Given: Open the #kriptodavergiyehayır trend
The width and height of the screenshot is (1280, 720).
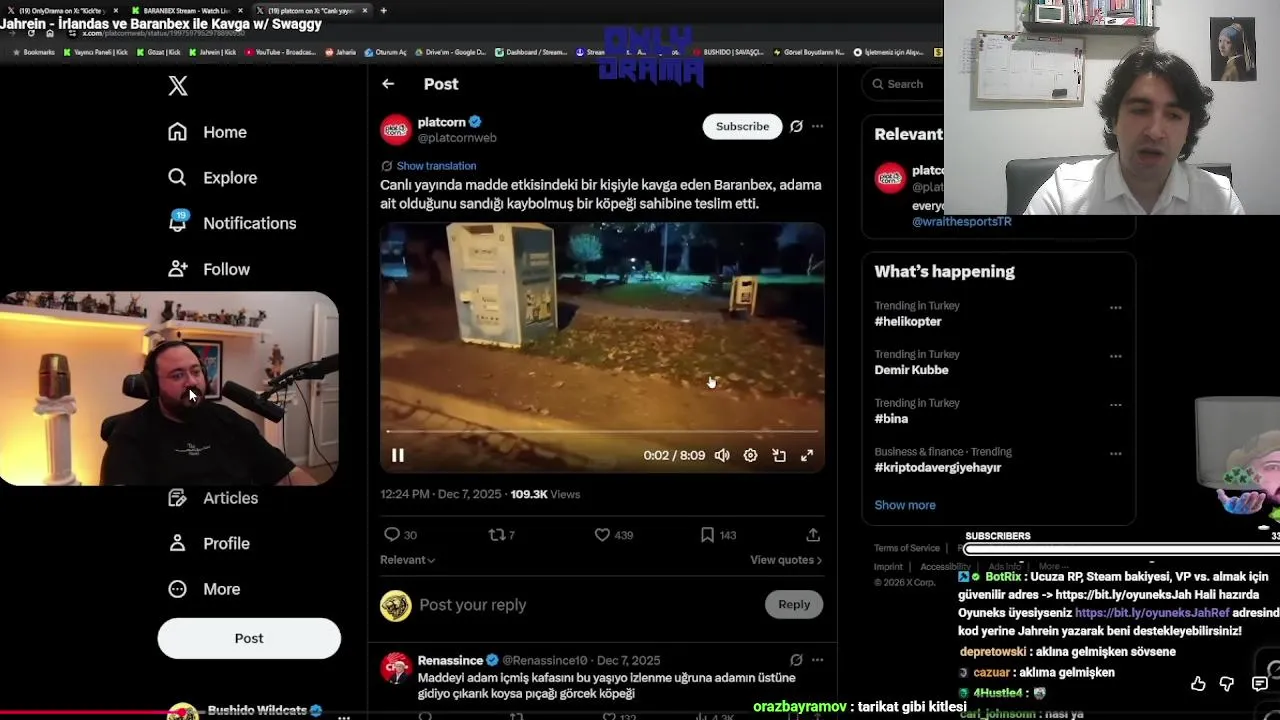Looking at the screenshot, I should coord(937,467).
